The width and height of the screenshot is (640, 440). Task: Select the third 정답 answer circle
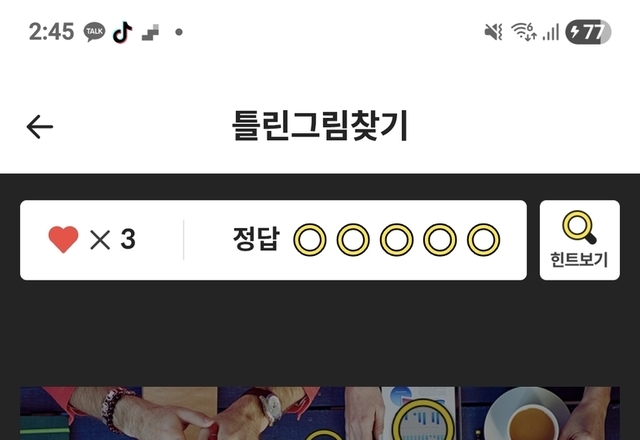tap(396, 240)
